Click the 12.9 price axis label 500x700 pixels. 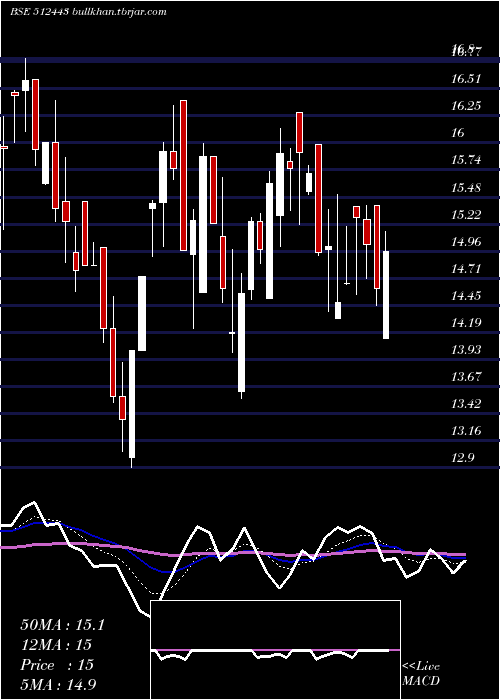[x=462, y=458]
